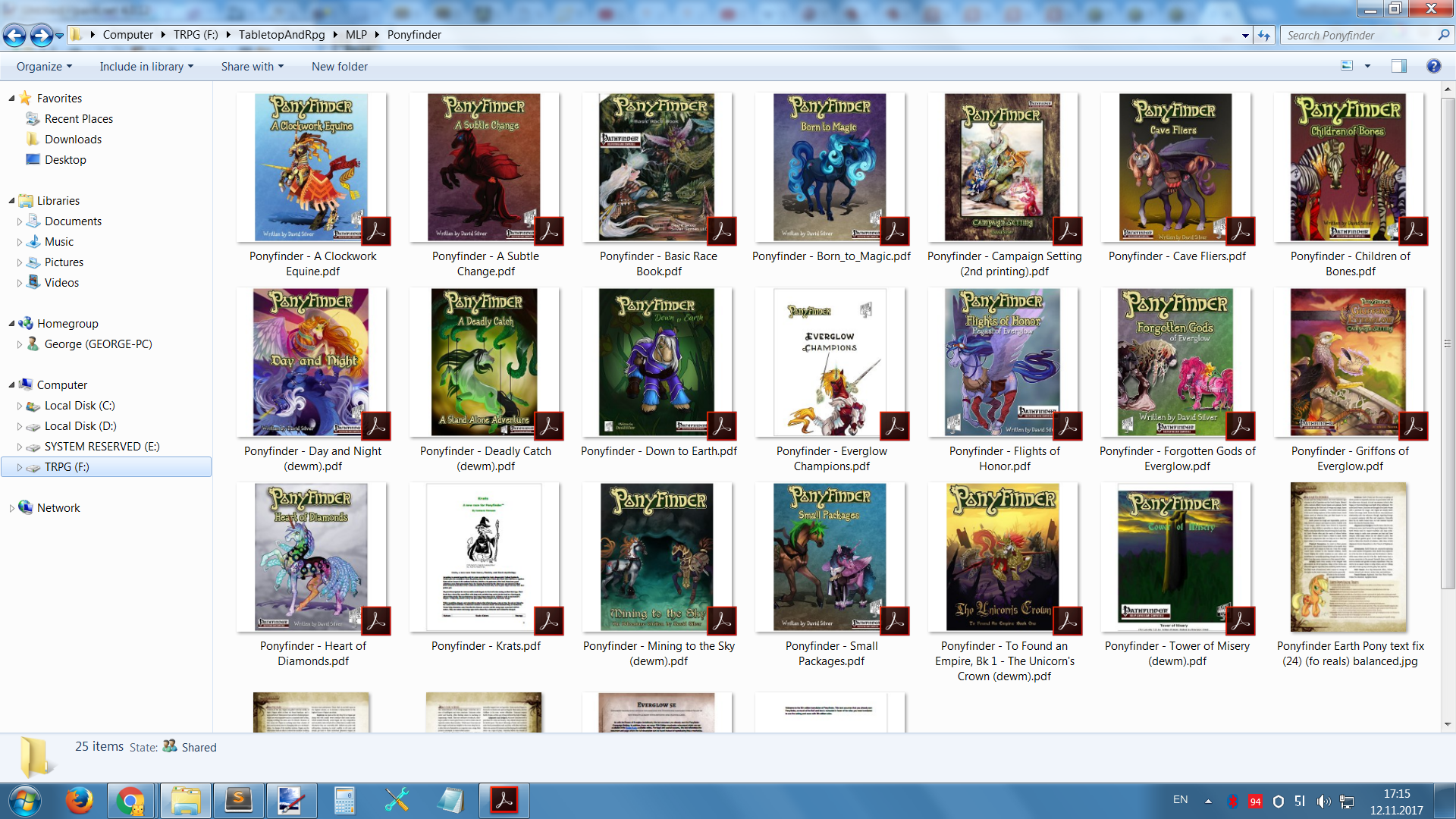Expand the Music library node
1456x819 pixels.
tap(20, 242)
